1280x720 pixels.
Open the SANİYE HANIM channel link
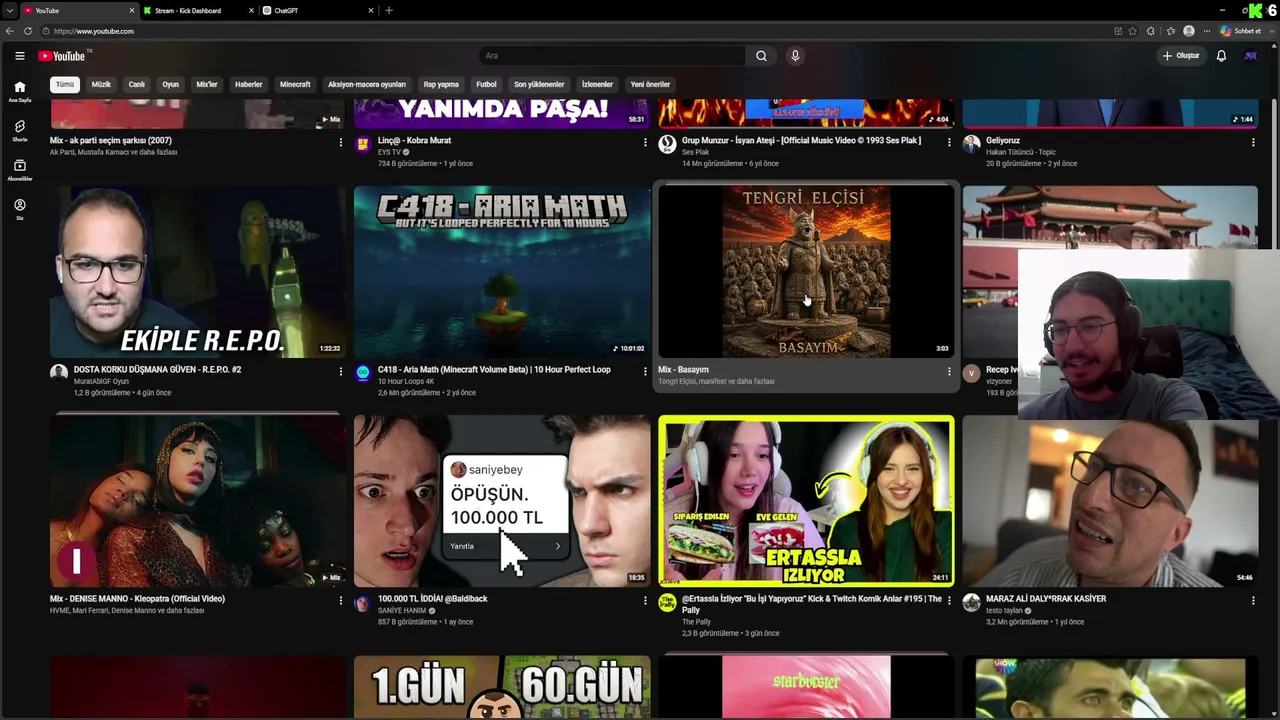point(402,610)
